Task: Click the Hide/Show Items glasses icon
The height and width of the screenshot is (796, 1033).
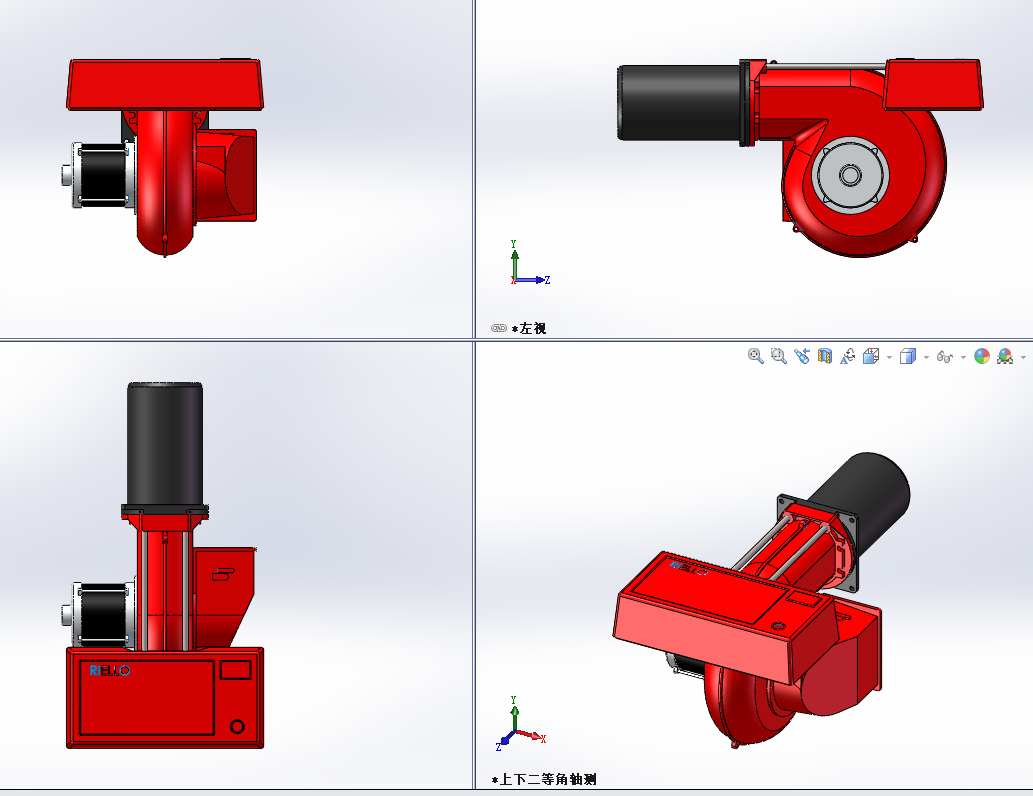Action: click(945, 356)
